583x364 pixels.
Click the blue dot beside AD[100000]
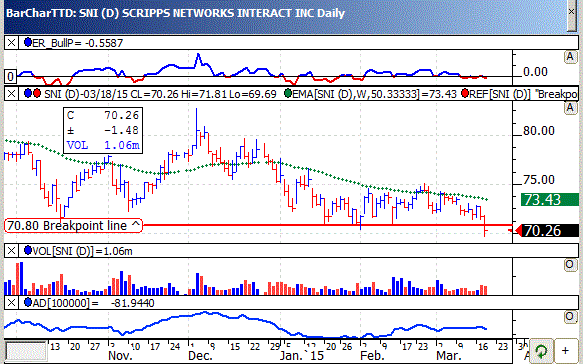click(x=28, y=302)
